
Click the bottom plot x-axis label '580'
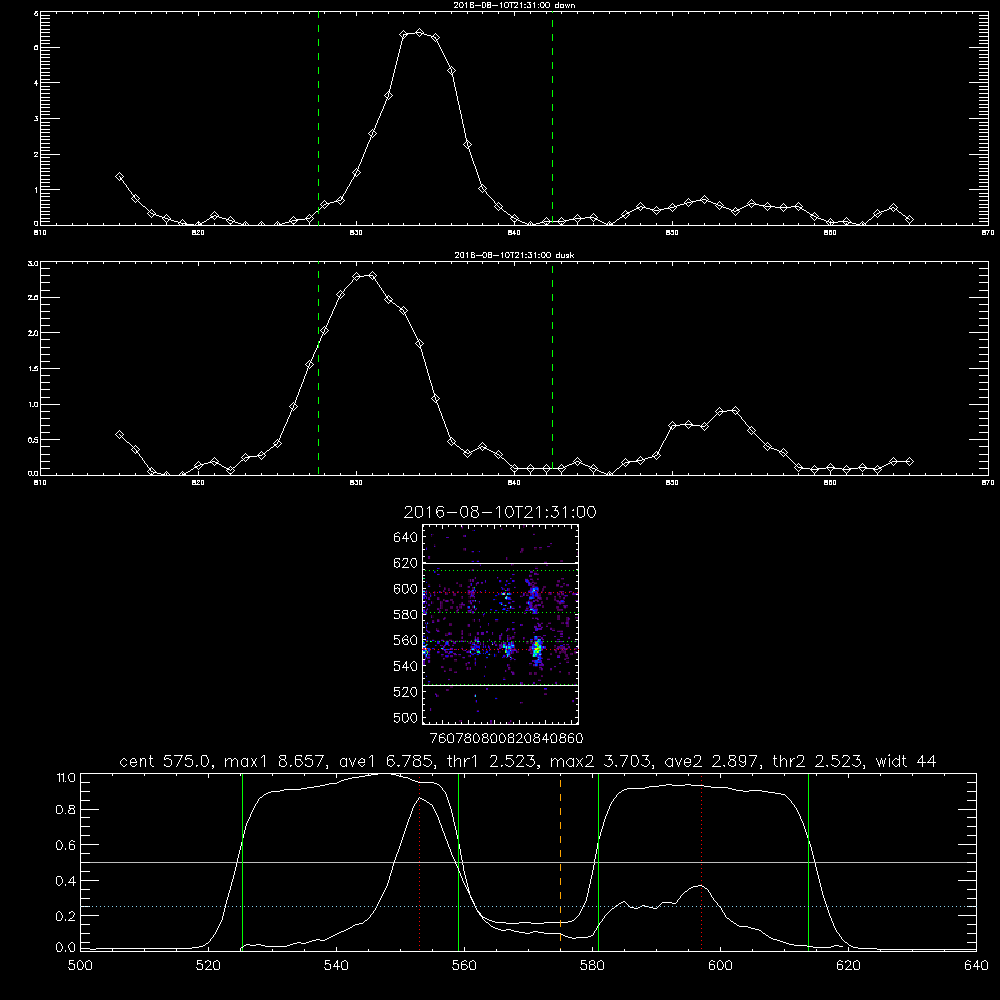coord(592,966)
